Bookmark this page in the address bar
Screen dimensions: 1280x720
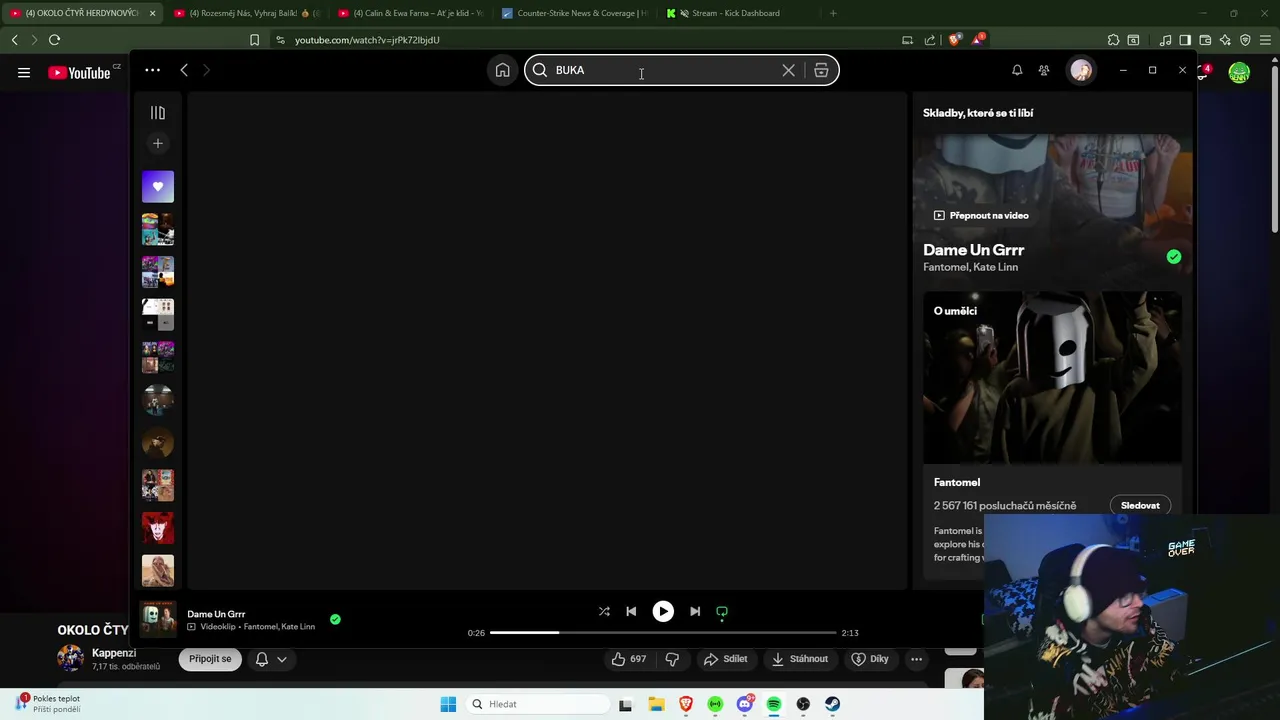[x=254, y=40]
